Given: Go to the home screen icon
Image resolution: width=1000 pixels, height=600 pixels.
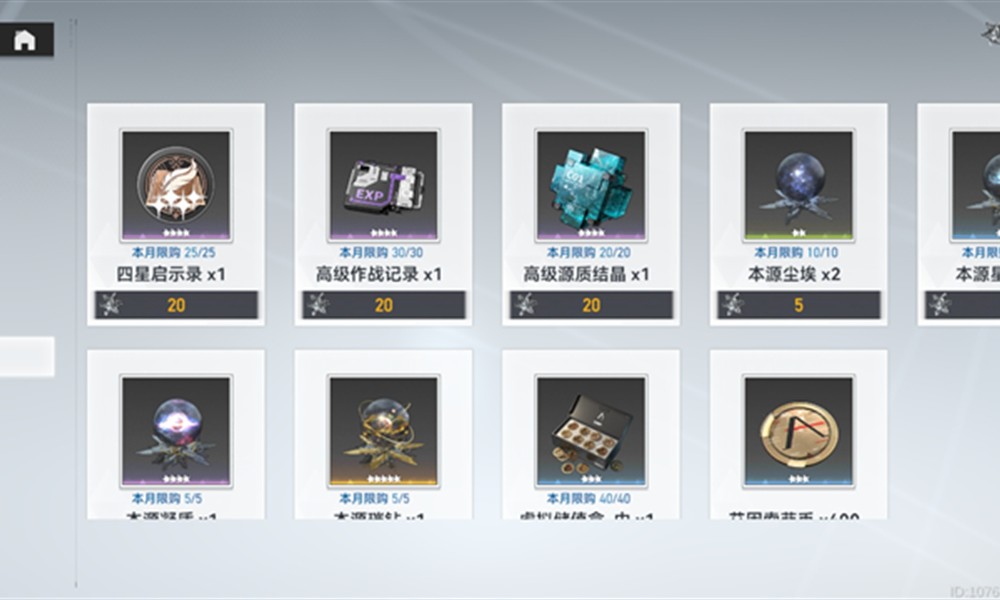Looking at the screenshot, I should click(25, 40).
